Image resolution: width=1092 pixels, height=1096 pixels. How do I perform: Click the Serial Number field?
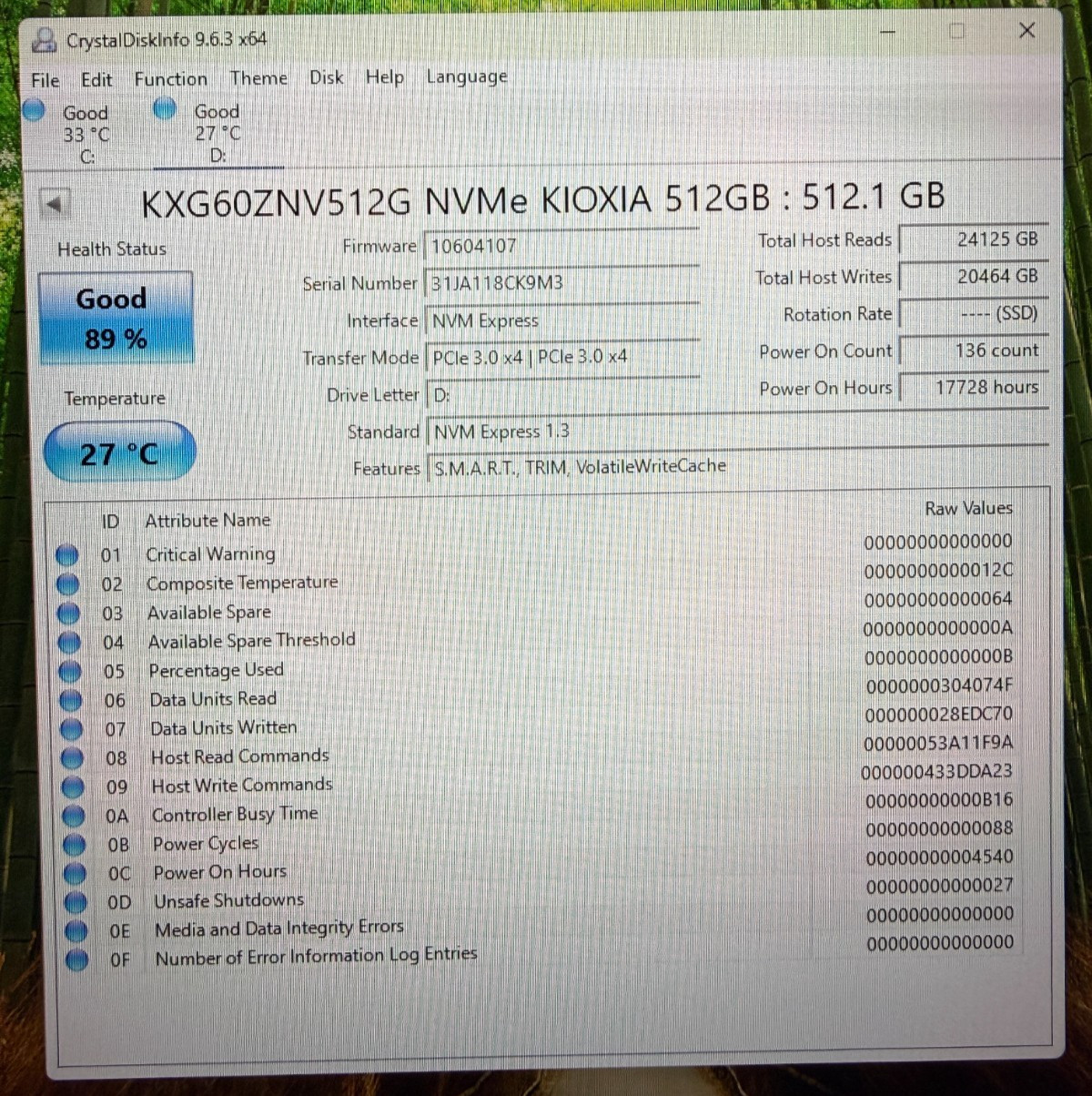coord(561,283)
